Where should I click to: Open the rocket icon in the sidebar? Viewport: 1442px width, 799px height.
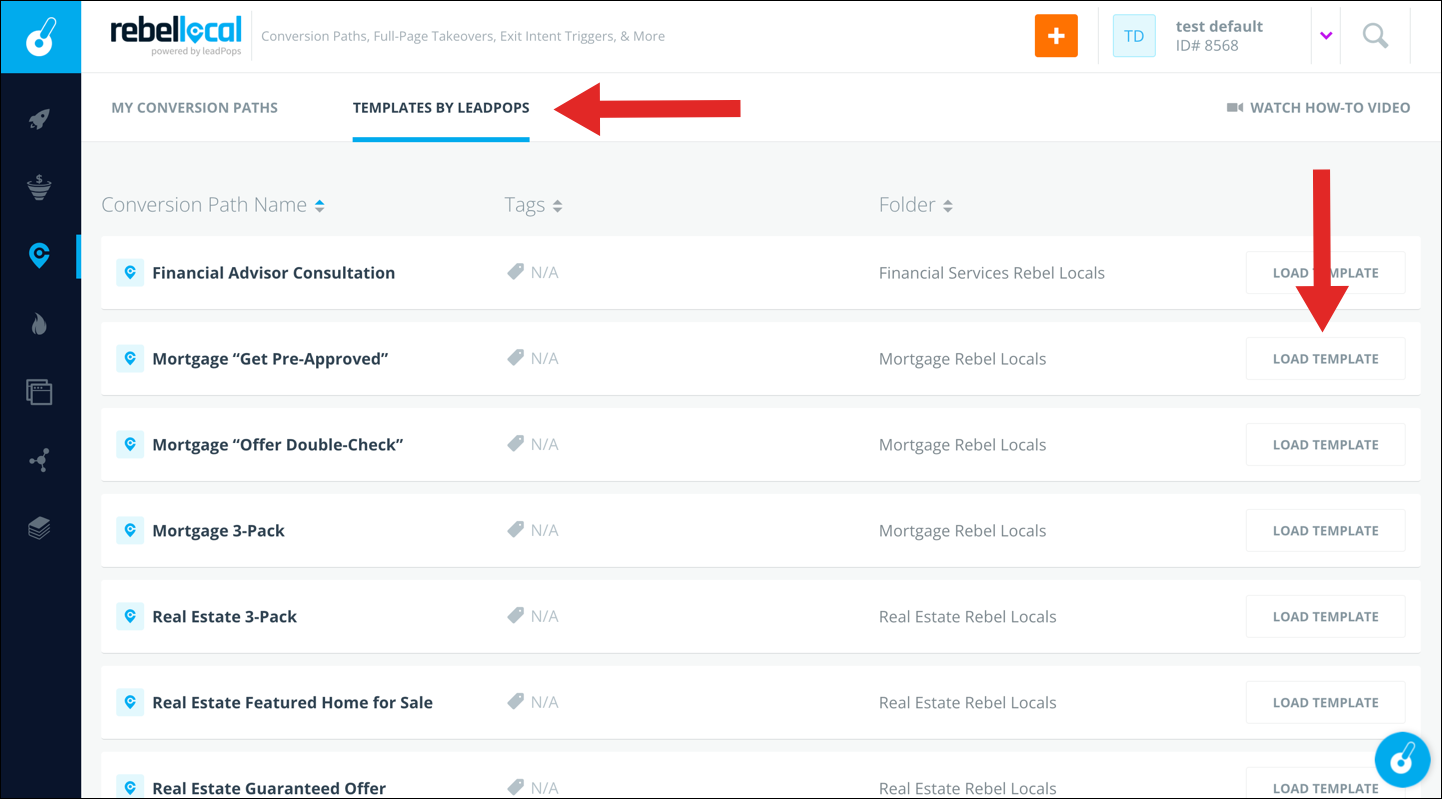pos(39,120)
